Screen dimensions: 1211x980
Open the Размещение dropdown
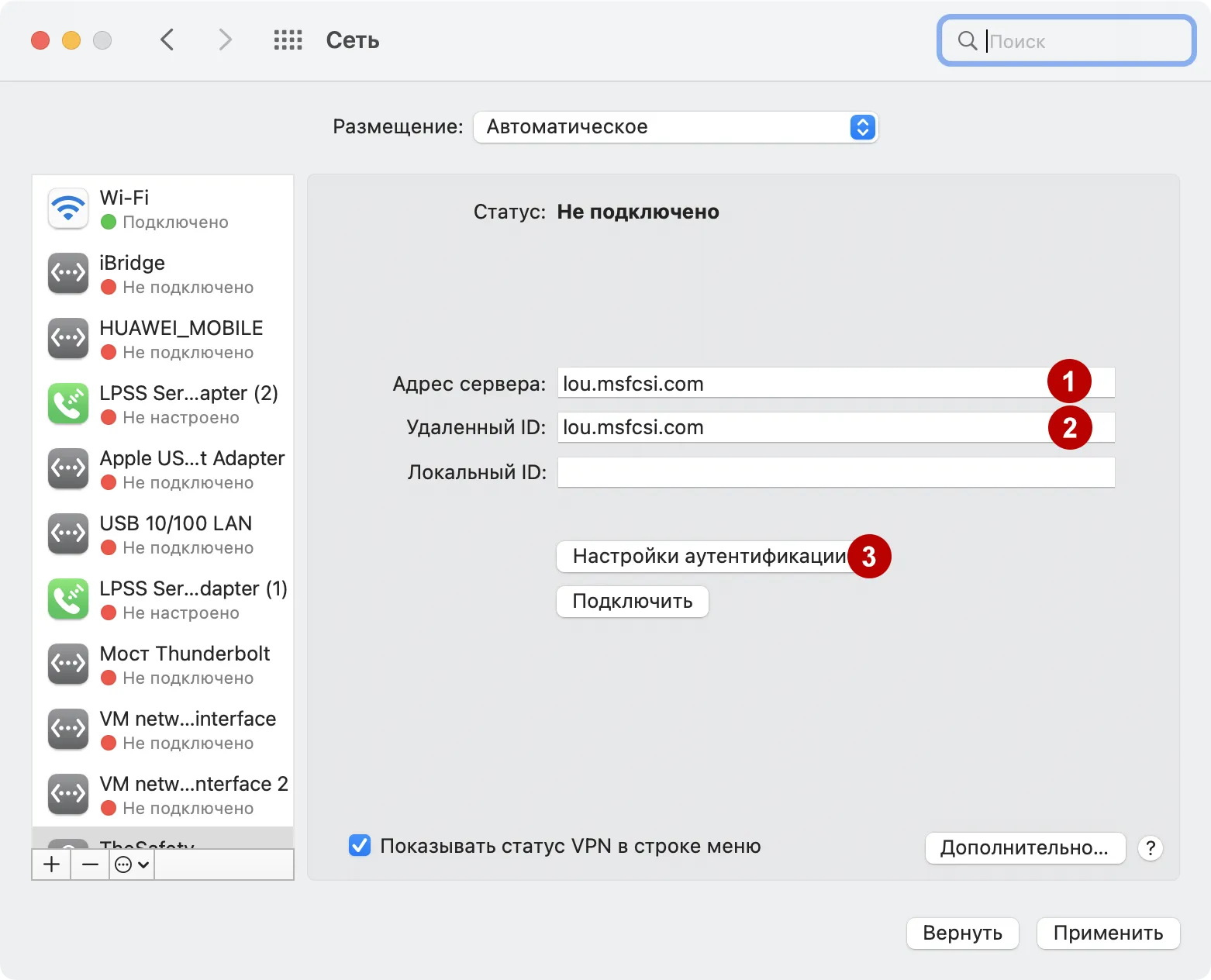[x=675, y=126]
